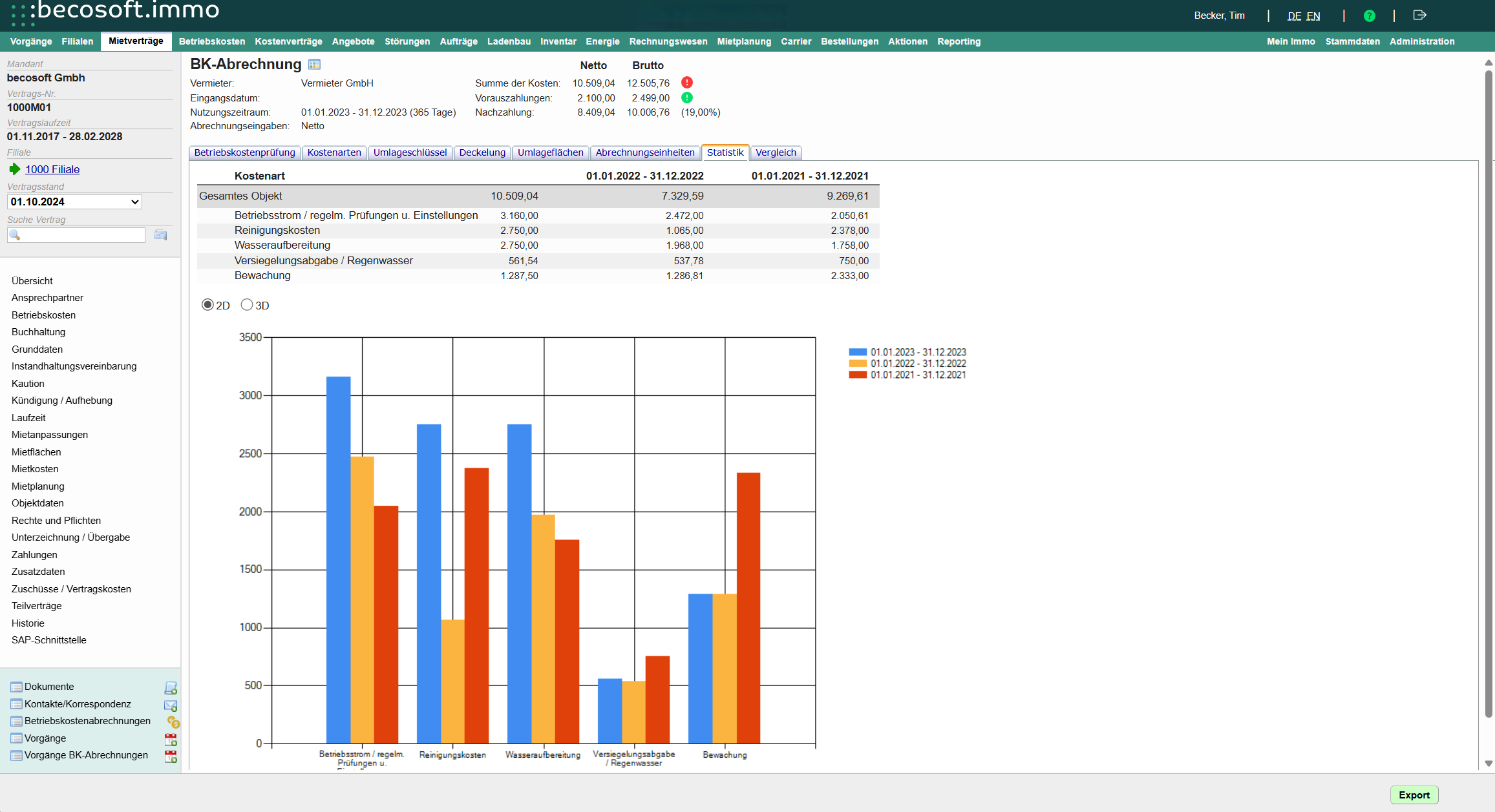Select the 2D chart radio button
1495x812 pixels.
pyautogui.click(x=207, y=305)
